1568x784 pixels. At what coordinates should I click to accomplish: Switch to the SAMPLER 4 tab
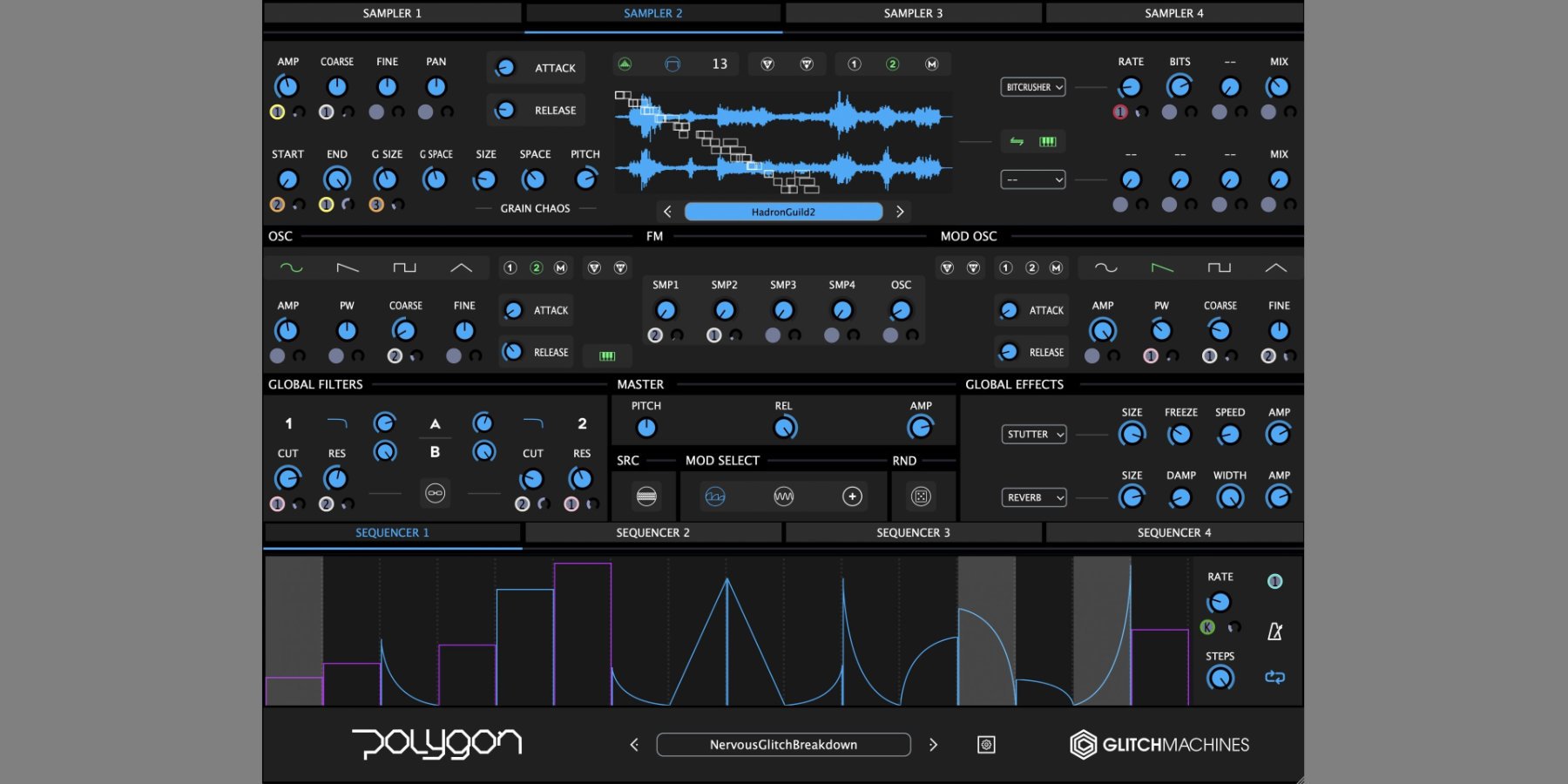point(1174,13)
